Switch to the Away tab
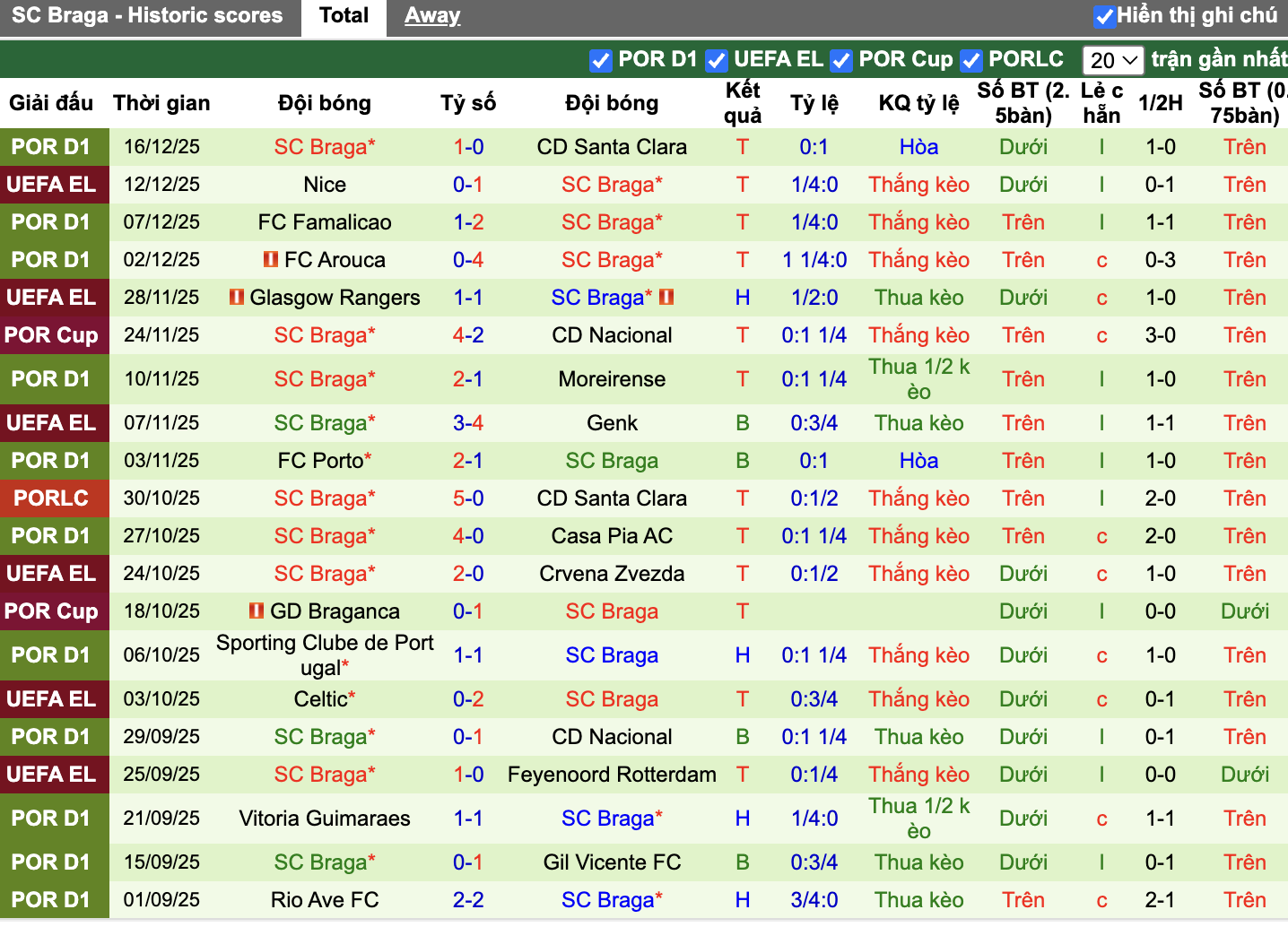This screenshot has height=927, width=1288. 432,16
